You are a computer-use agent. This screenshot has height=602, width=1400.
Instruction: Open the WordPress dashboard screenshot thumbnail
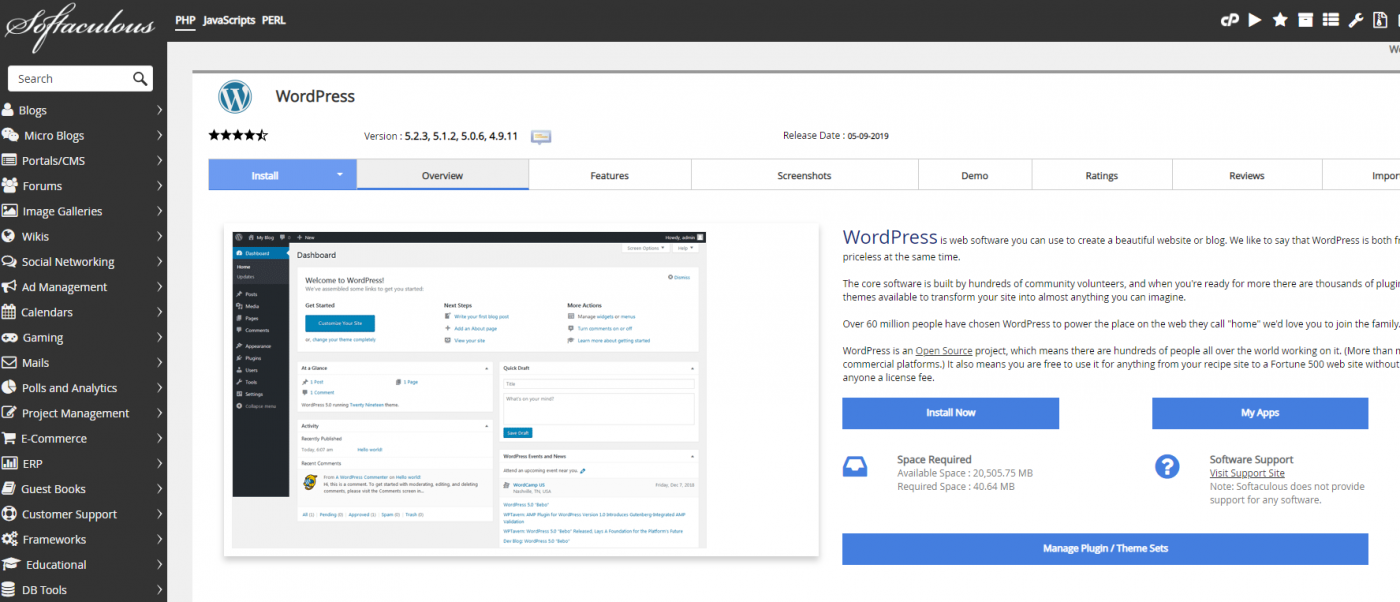pos(470,390)
